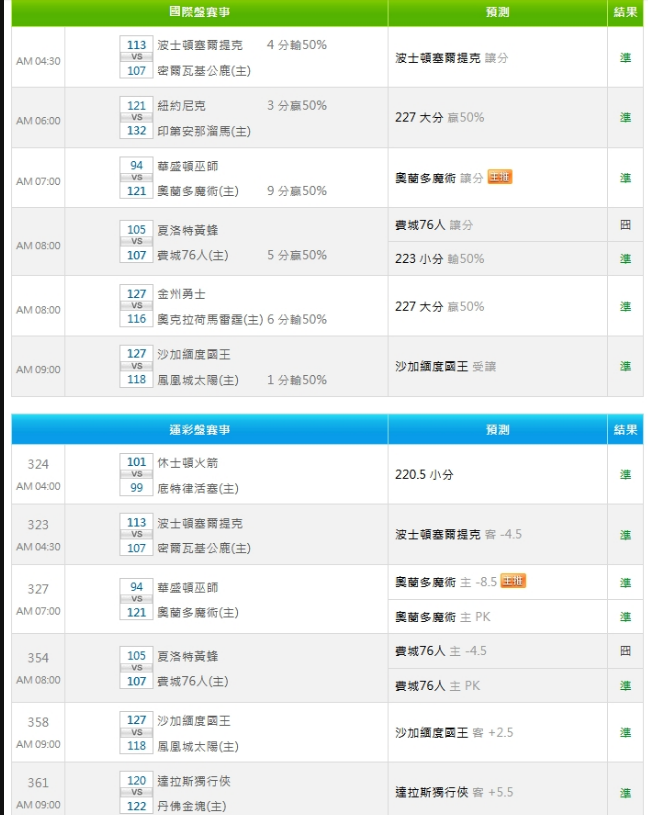Click the 主推 badge next to 奧蘭多魔術 主 -8.5
The image size is (648, 815).
513,581
